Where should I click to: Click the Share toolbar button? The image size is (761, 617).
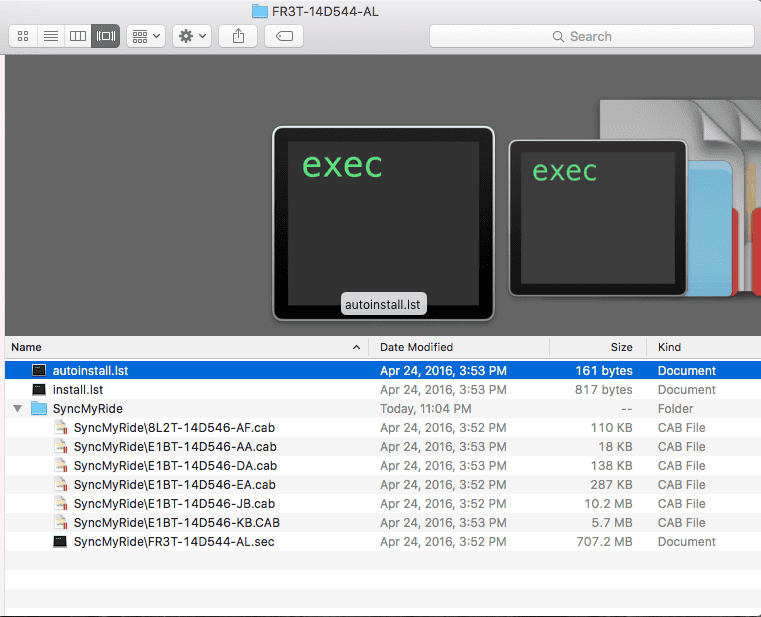click(238, 36)
